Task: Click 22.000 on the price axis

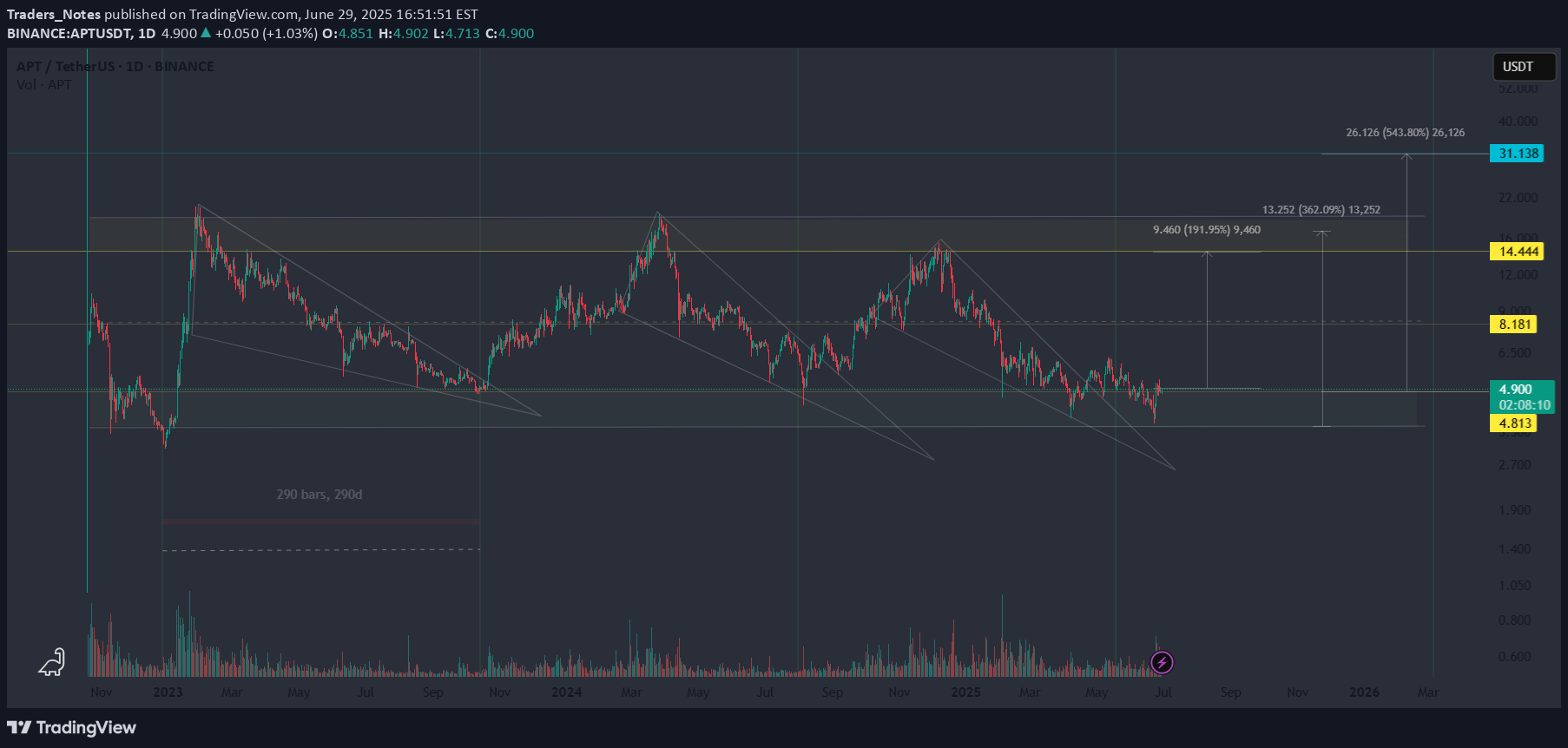Action: coord(1518,198)
